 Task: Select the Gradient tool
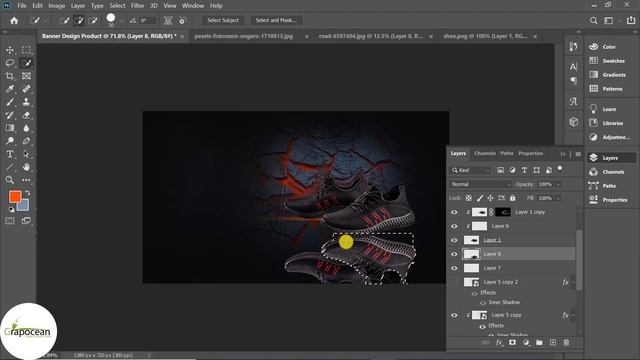(x=10, y=128)
